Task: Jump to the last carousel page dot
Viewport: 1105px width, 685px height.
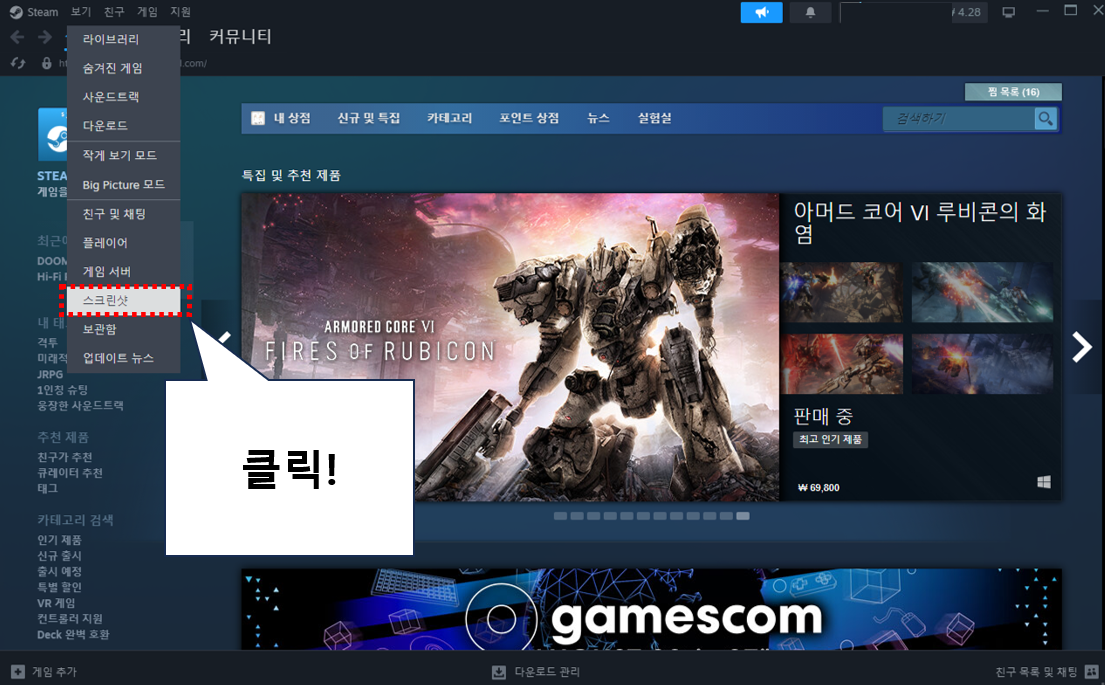Action: (743, 516)
